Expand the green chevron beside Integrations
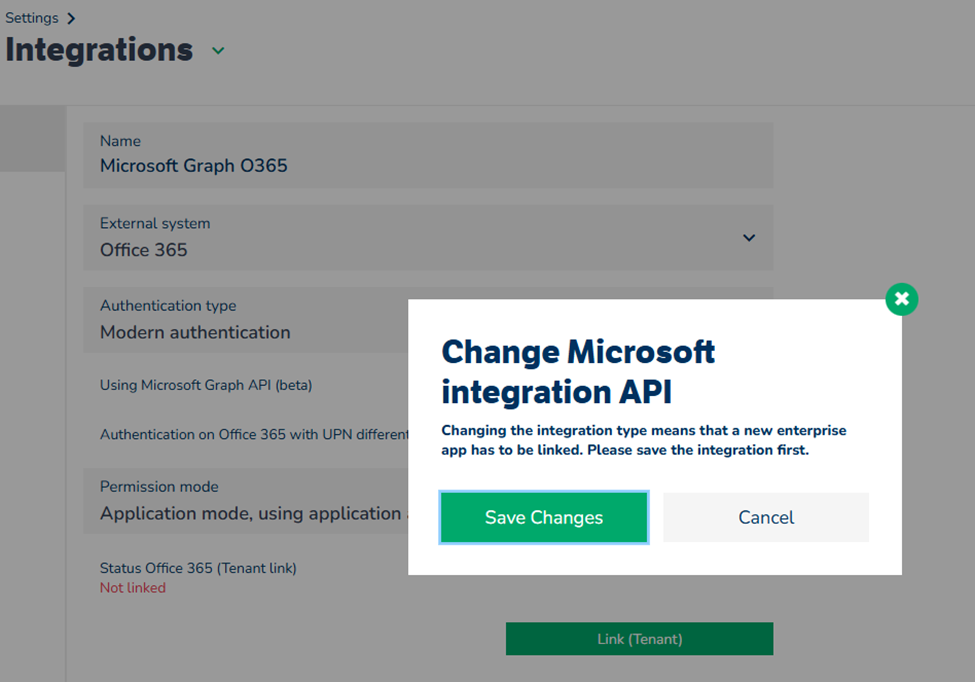This screenshot has height=682, width=975. click(218, 51)
